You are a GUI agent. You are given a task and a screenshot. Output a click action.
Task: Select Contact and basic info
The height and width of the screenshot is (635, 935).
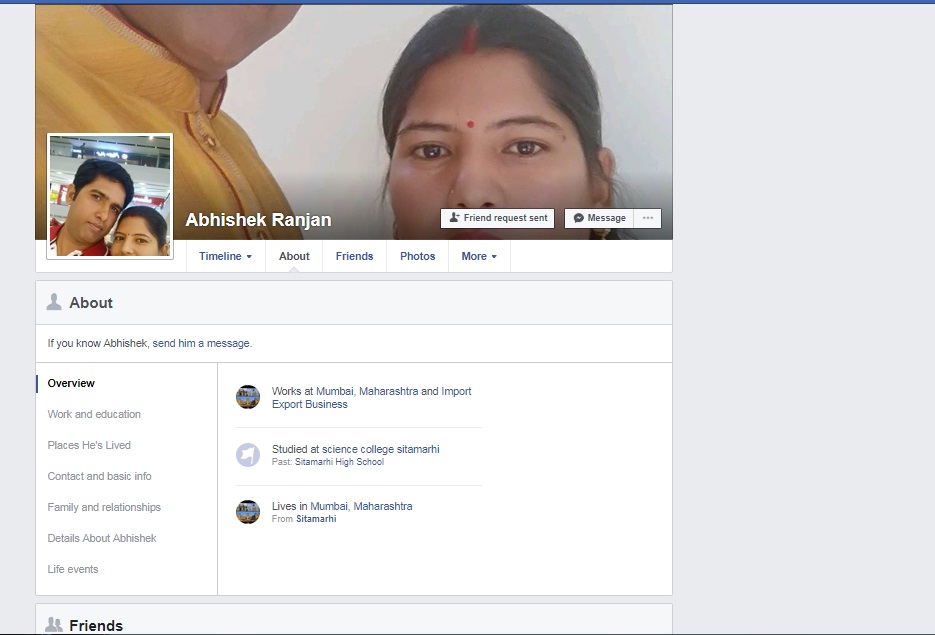pyautogui.click(x=99, y=476)
